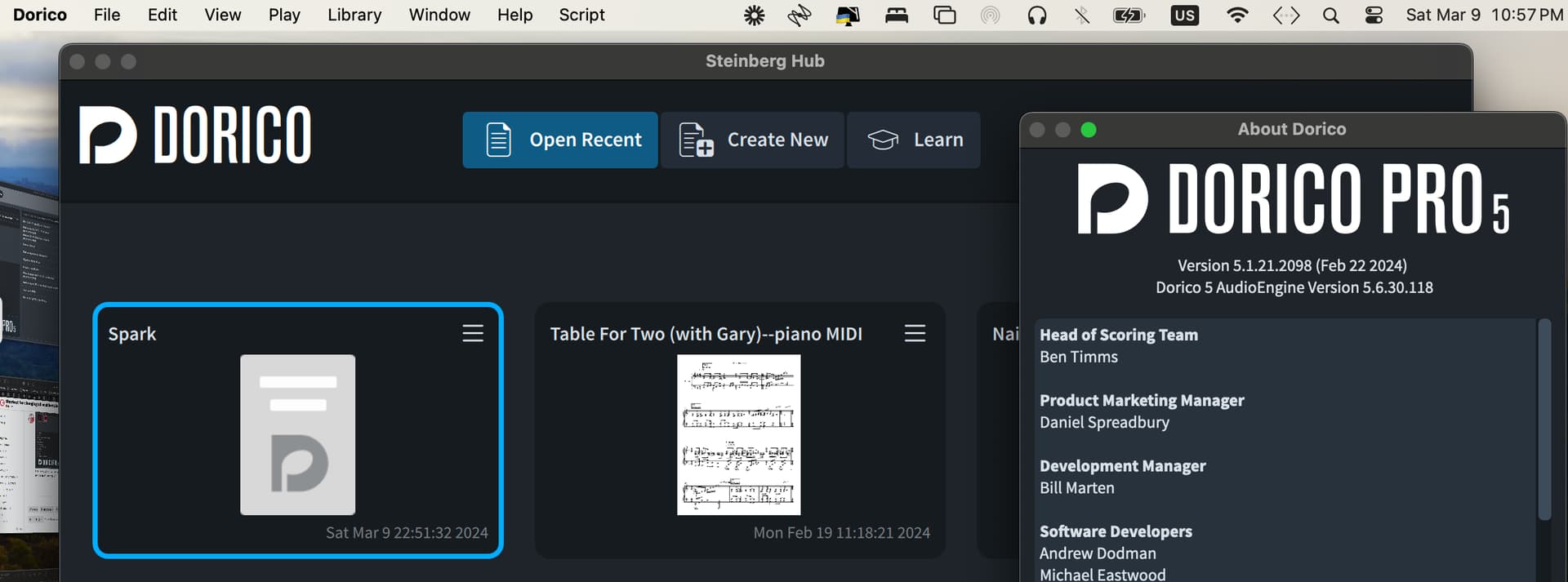Image resolution: width=1568 pixels, height=582 pixels.
Task: Switch to the Open Recent tab
Action: [560, 140]
